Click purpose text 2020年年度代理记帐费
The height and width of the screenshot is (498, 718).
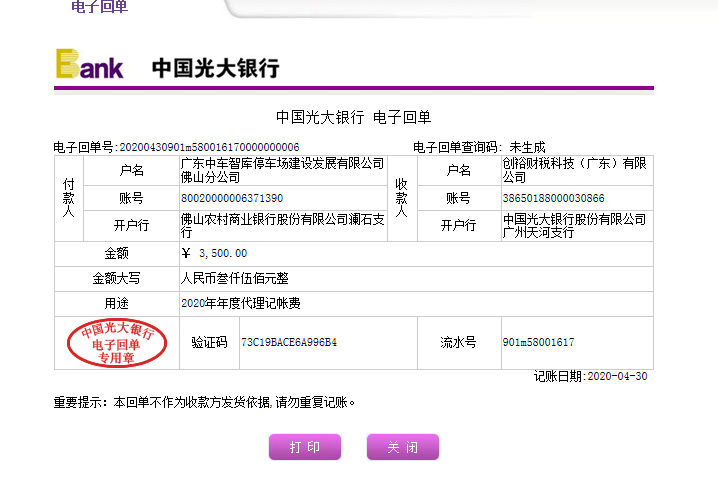tap(241, 303)
